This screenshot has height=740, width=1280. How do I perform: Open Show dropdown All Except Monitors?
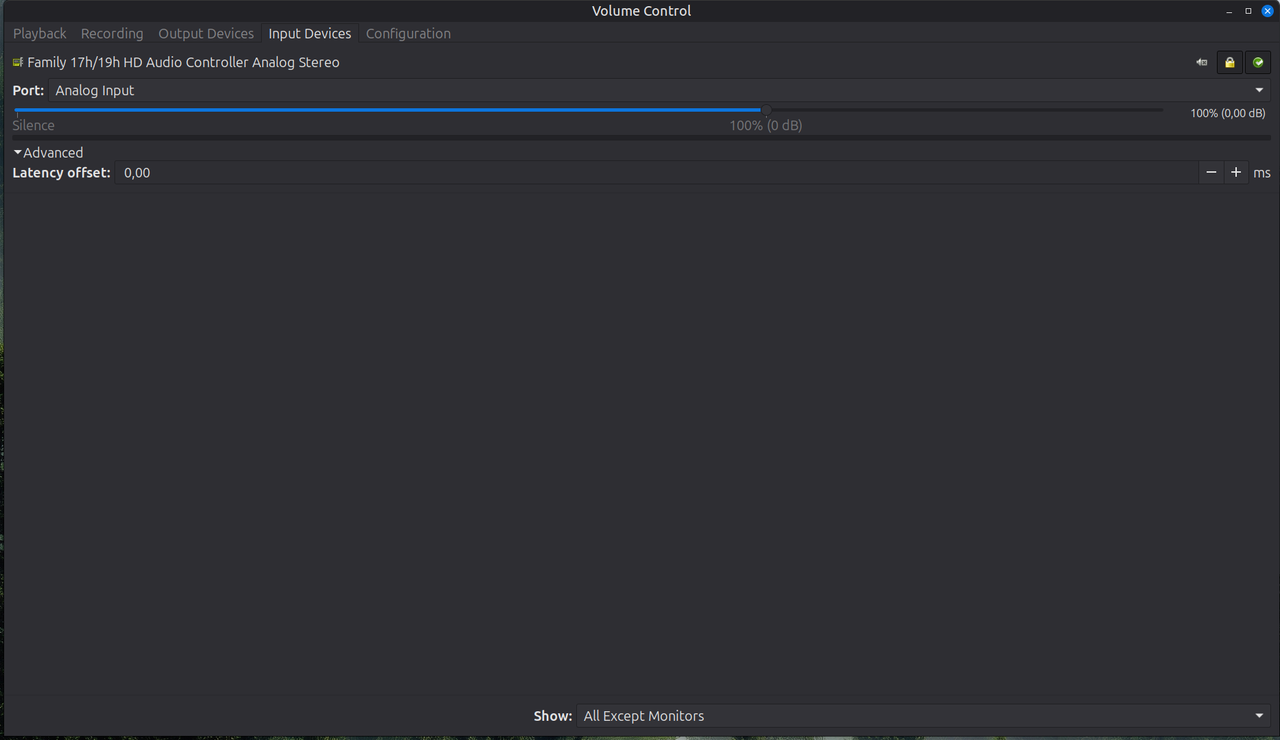pos(925,716)
